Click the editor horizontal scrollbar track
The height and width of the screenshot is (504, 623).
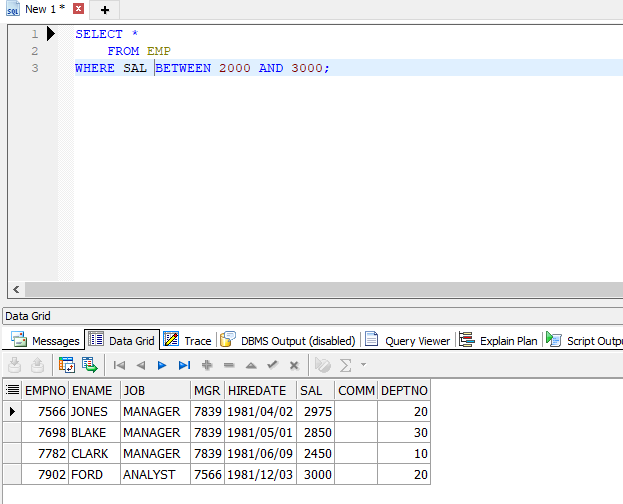click(324, 289)
